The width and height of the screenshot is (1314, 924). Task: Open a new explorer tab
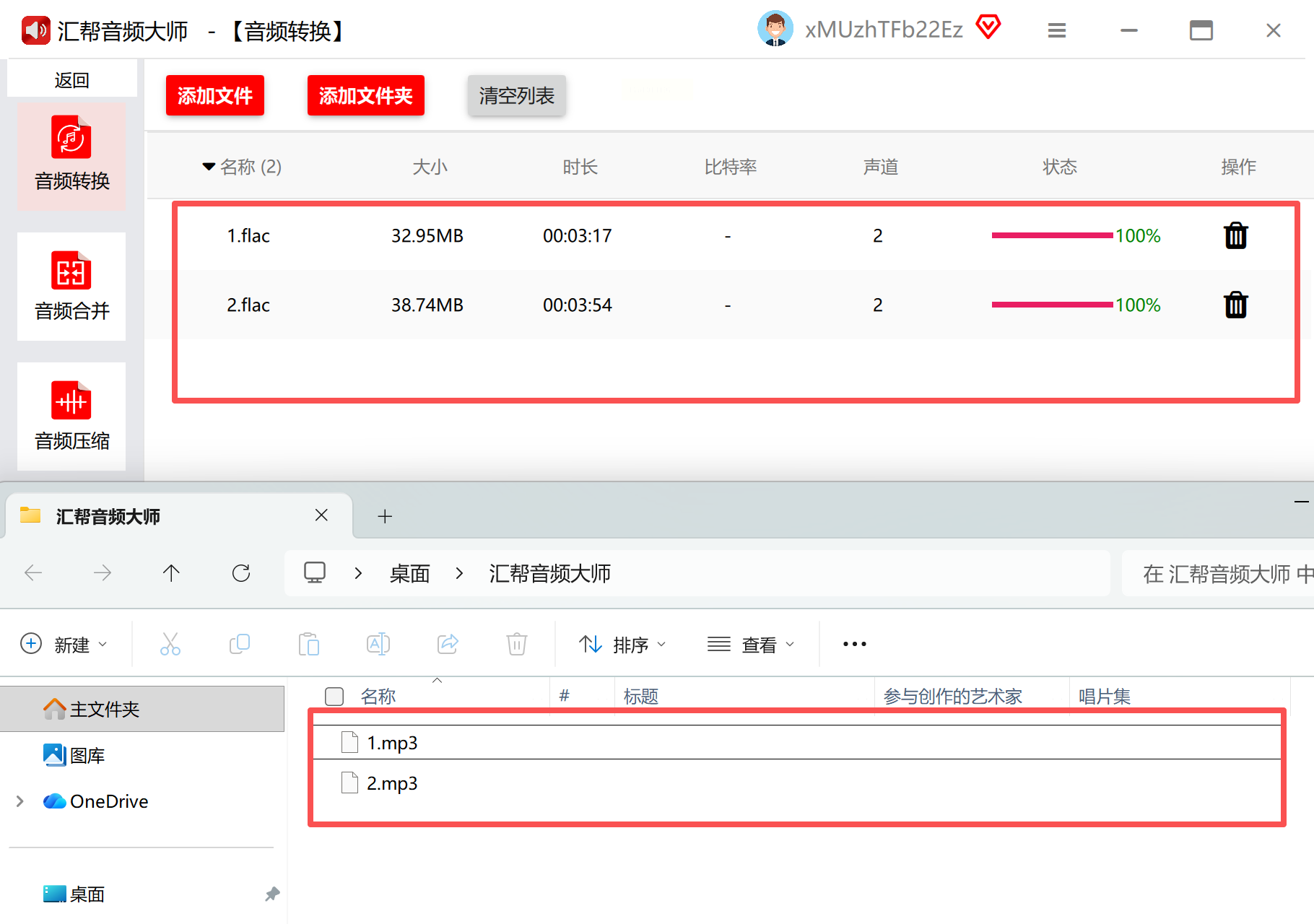tap(385, 516)
